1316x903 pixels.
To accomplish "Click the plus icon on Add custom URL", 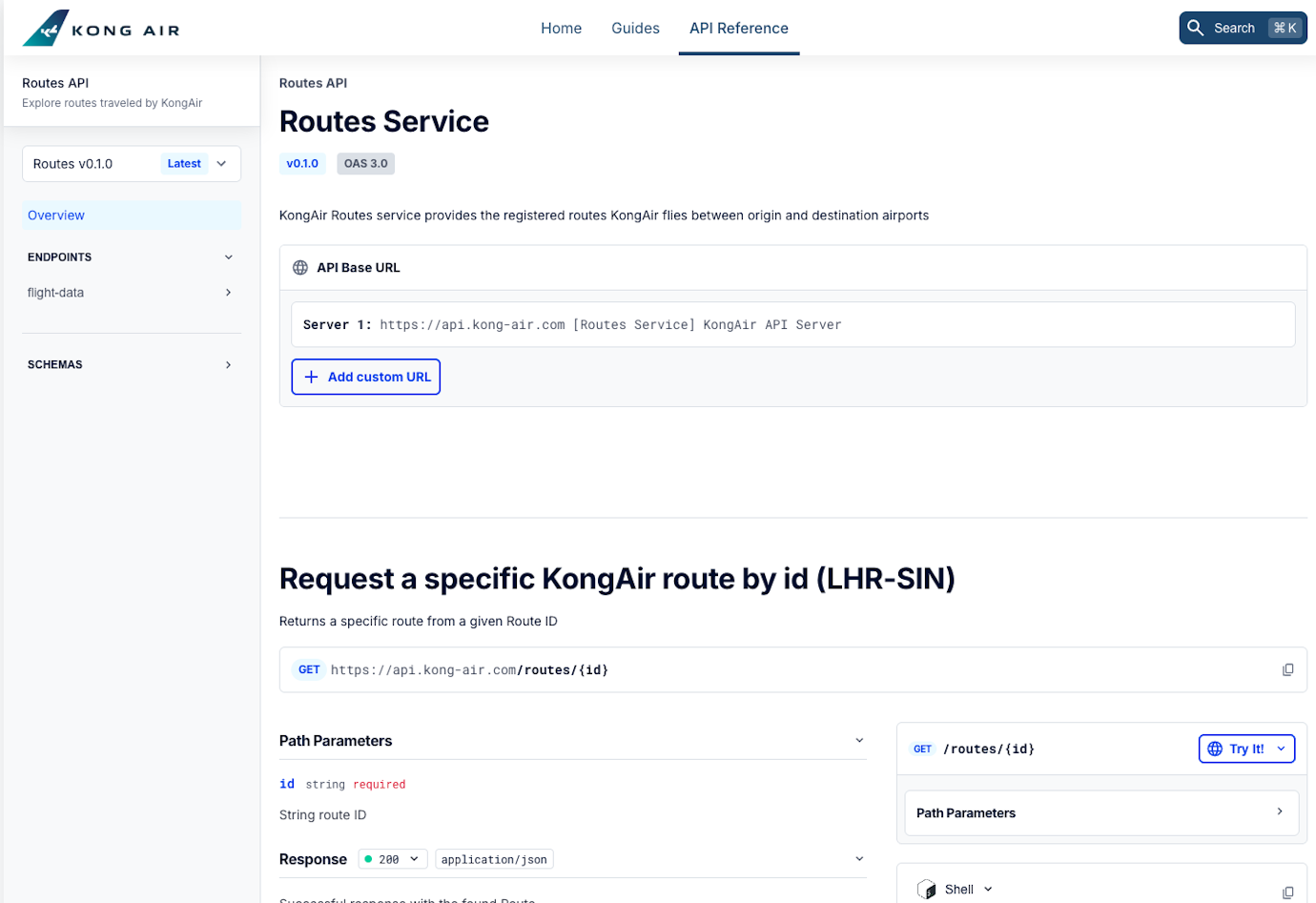I will coord(311,377).
